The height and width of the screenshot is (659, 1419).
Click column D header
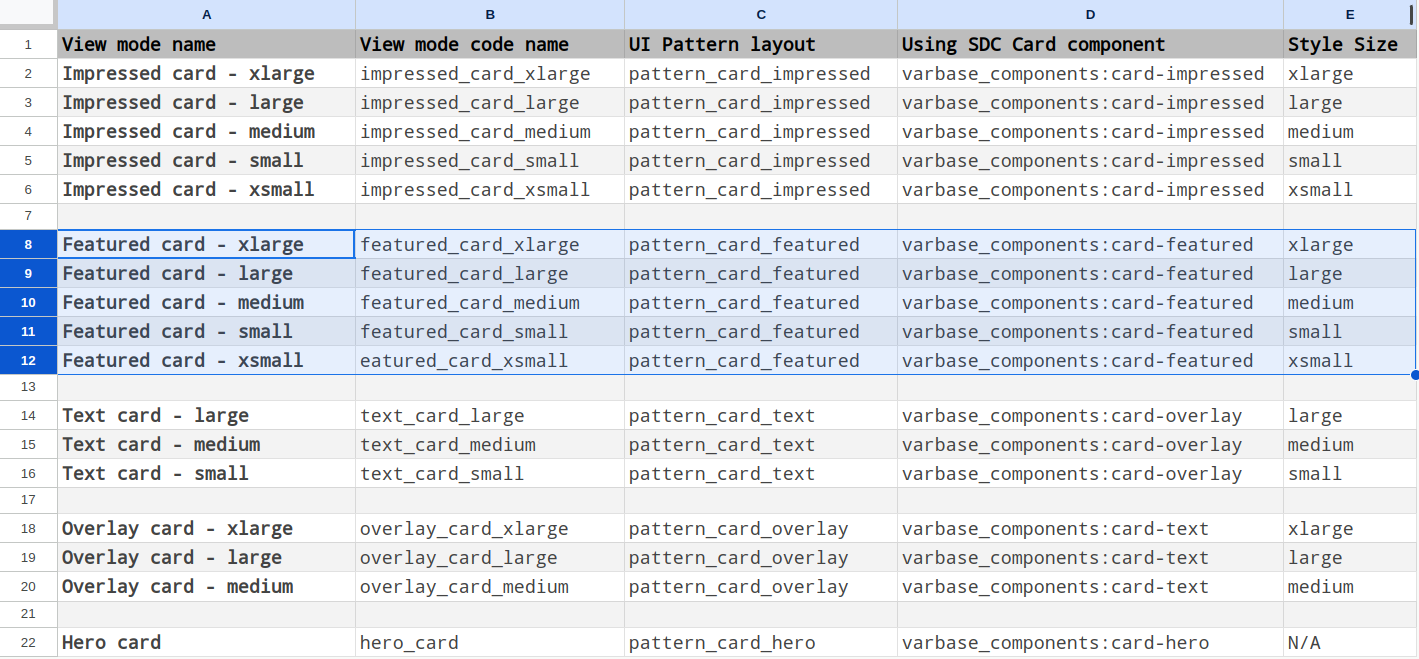[x=1090, y=14]
